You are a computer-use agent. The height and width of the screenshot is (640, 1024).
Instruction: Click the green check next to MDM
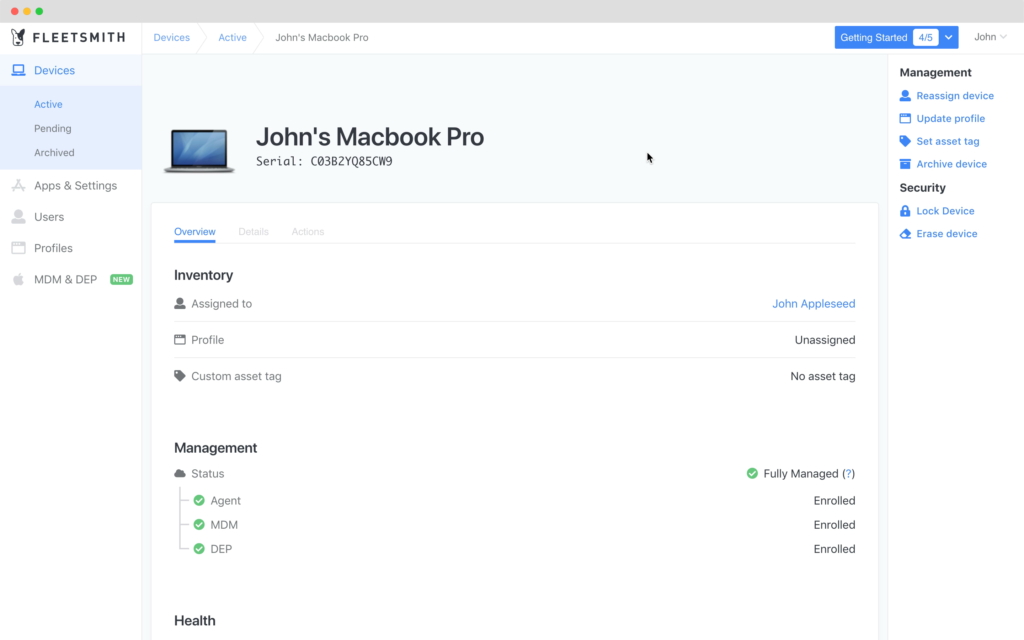click(199, 524)
